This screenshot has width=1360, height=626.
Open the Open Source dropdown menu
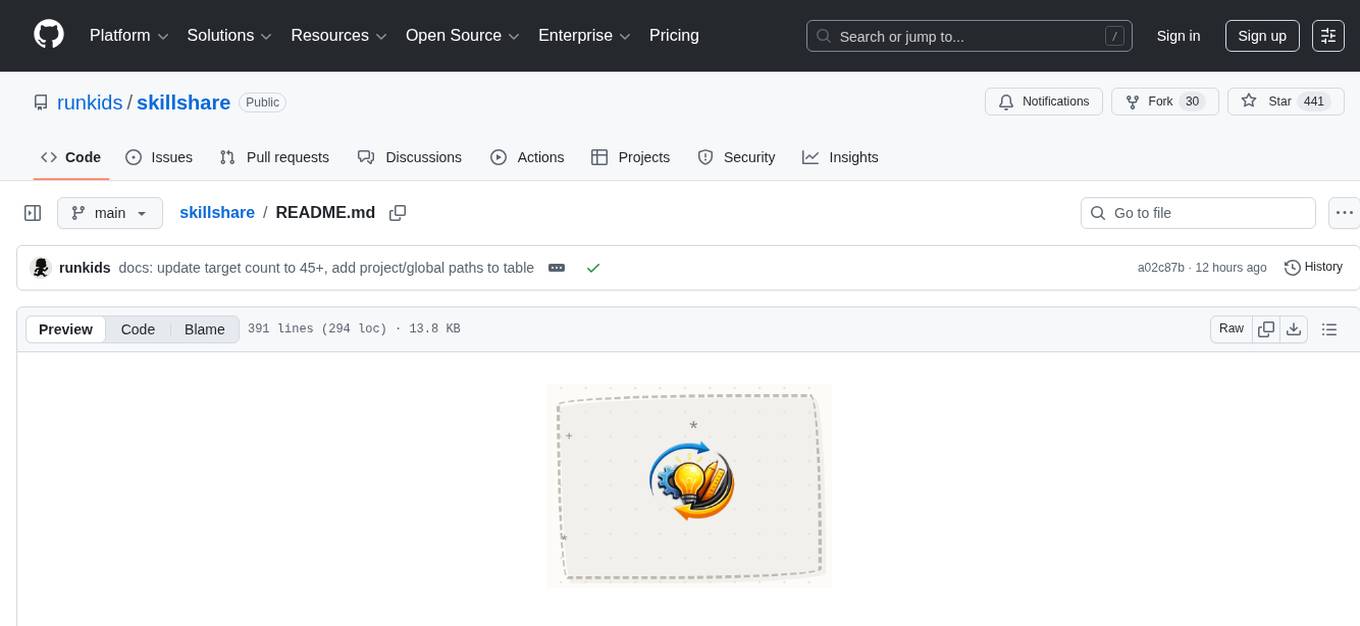coord(462,35)
